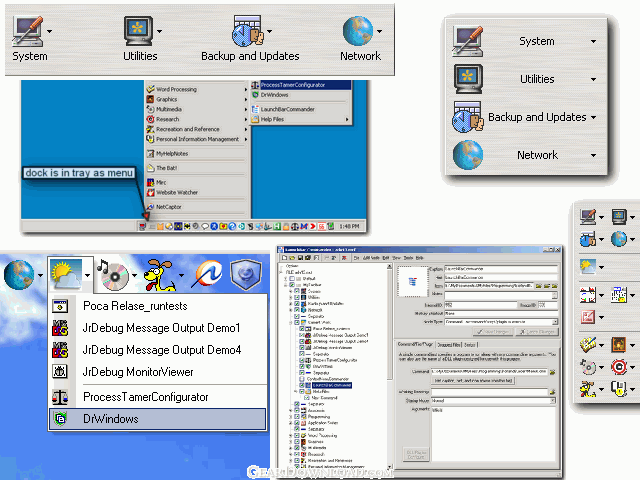Image resolution: width=640 pixels, height=480 pixels.
Task: Toggle the Network checkbox in the configuration tree
Action: [x=297, y=310]
